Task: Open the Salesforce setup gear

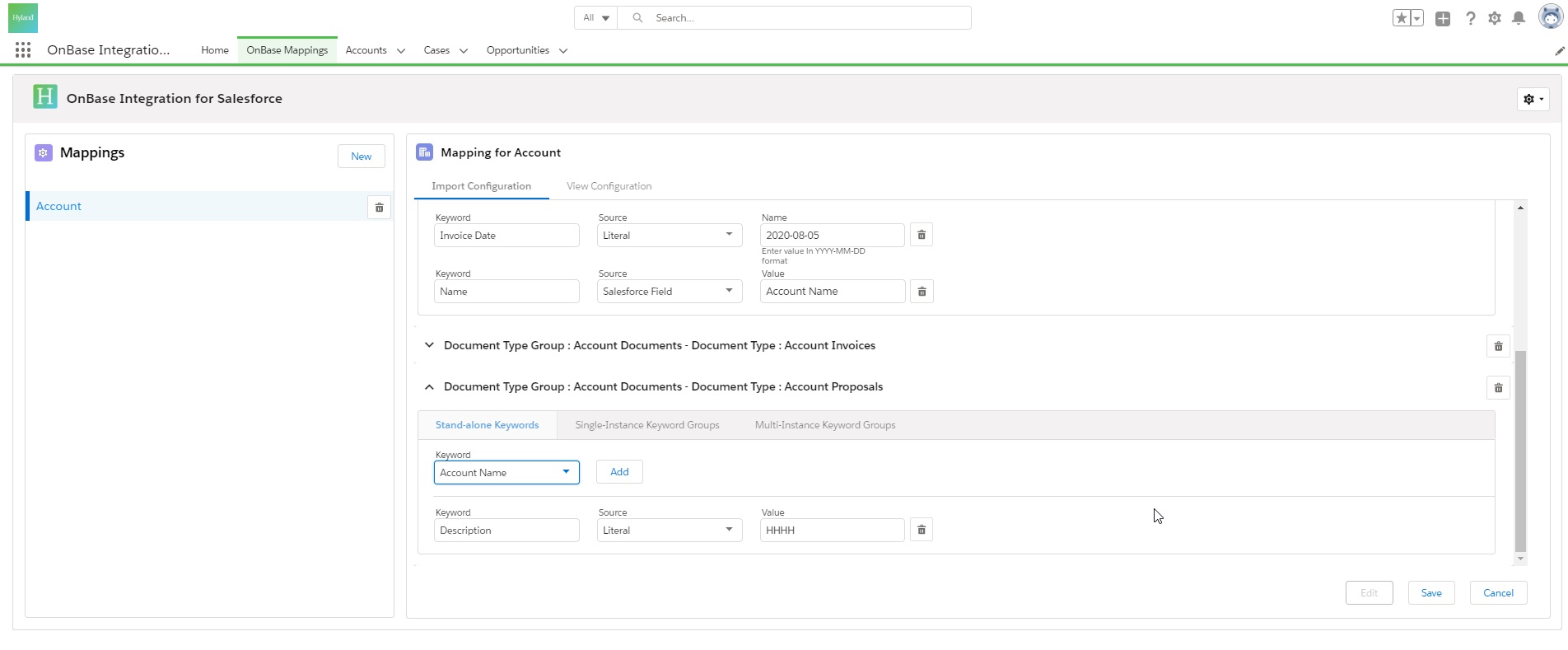Action: click(x=1495, y=18)
